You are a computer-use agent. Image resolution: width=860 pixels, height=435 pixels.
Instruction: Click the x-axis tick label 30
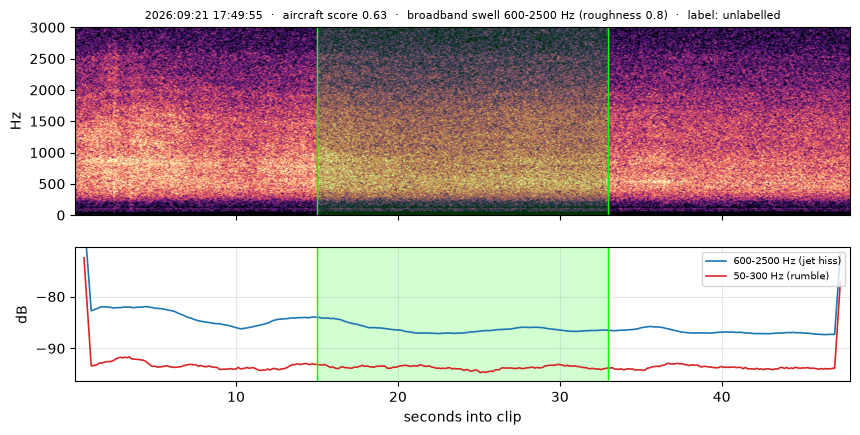(560, 396)
